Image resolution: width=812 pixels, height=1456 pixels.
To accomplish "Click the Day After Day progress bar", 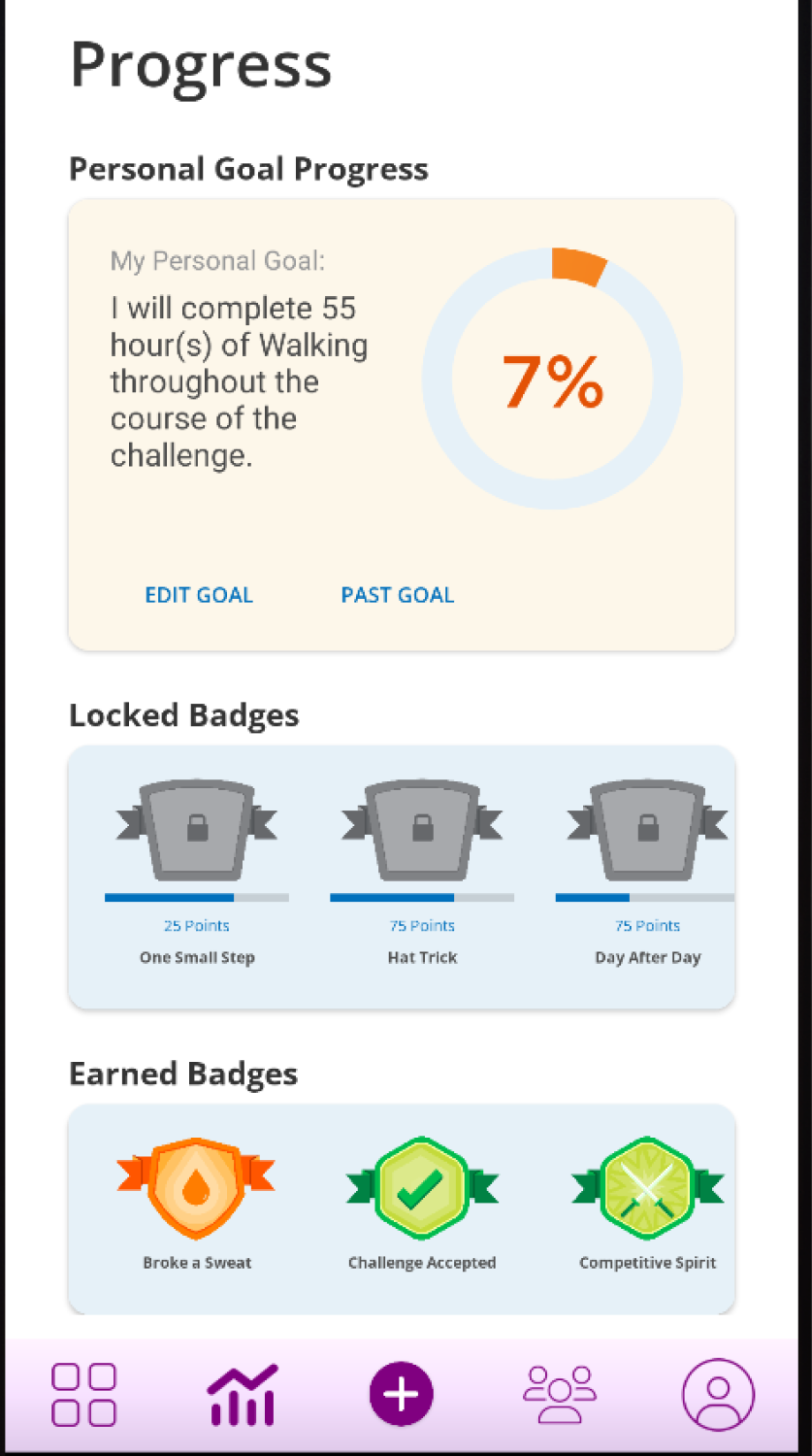I will (645, 898).
